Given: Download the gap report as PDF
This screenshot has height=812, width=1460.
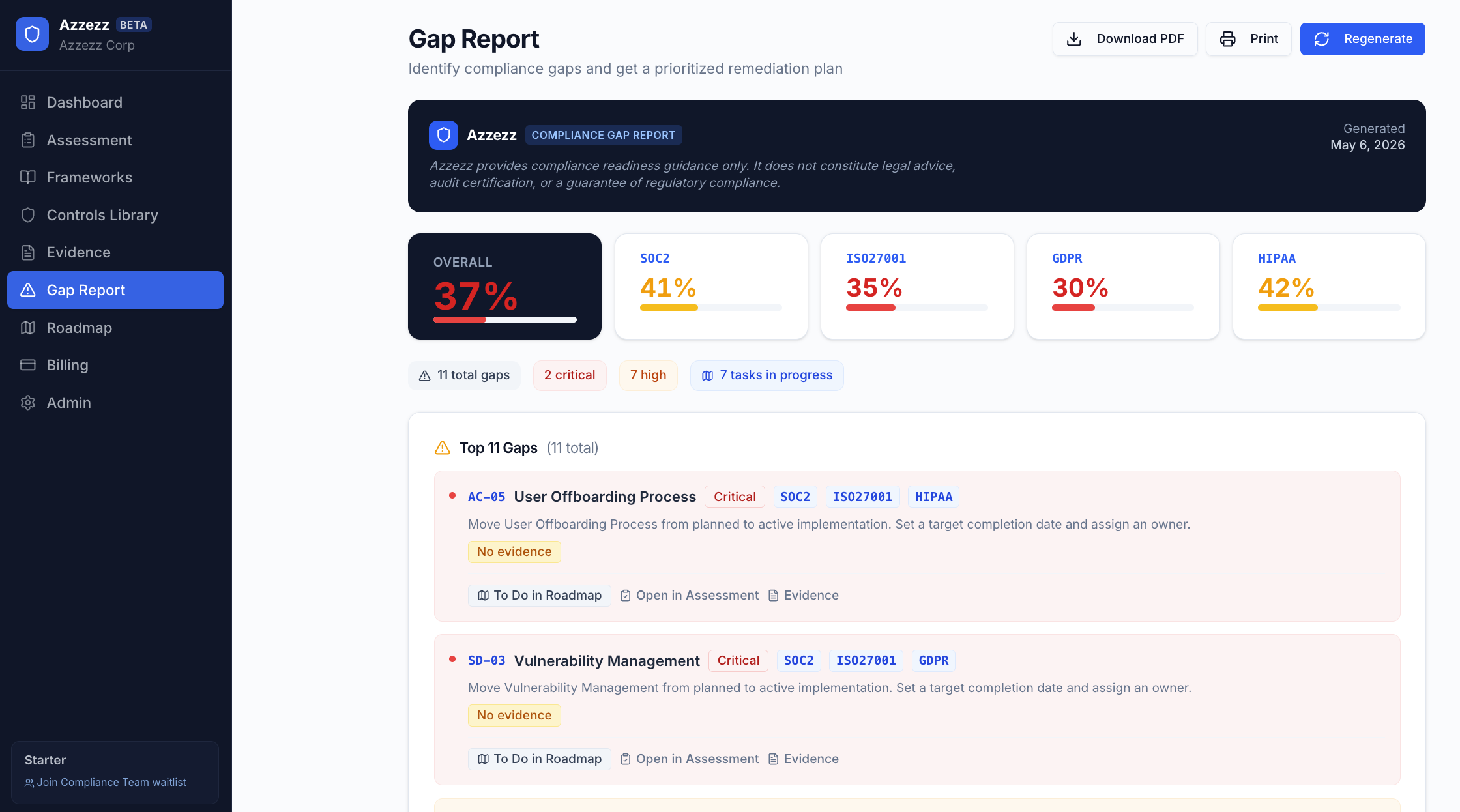Looking at the screenshot, I should tap(1125, 39).
